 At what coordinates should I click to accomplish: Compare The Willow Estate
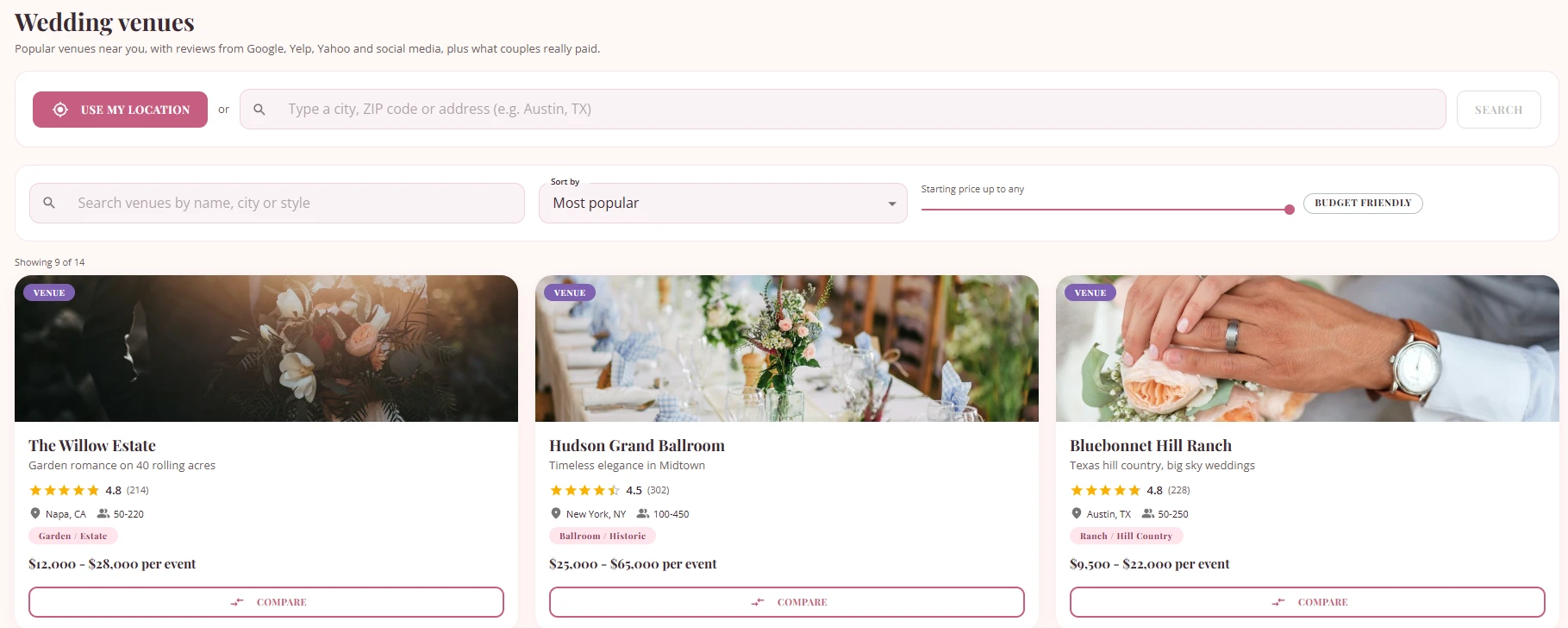(x=266, y=602)
